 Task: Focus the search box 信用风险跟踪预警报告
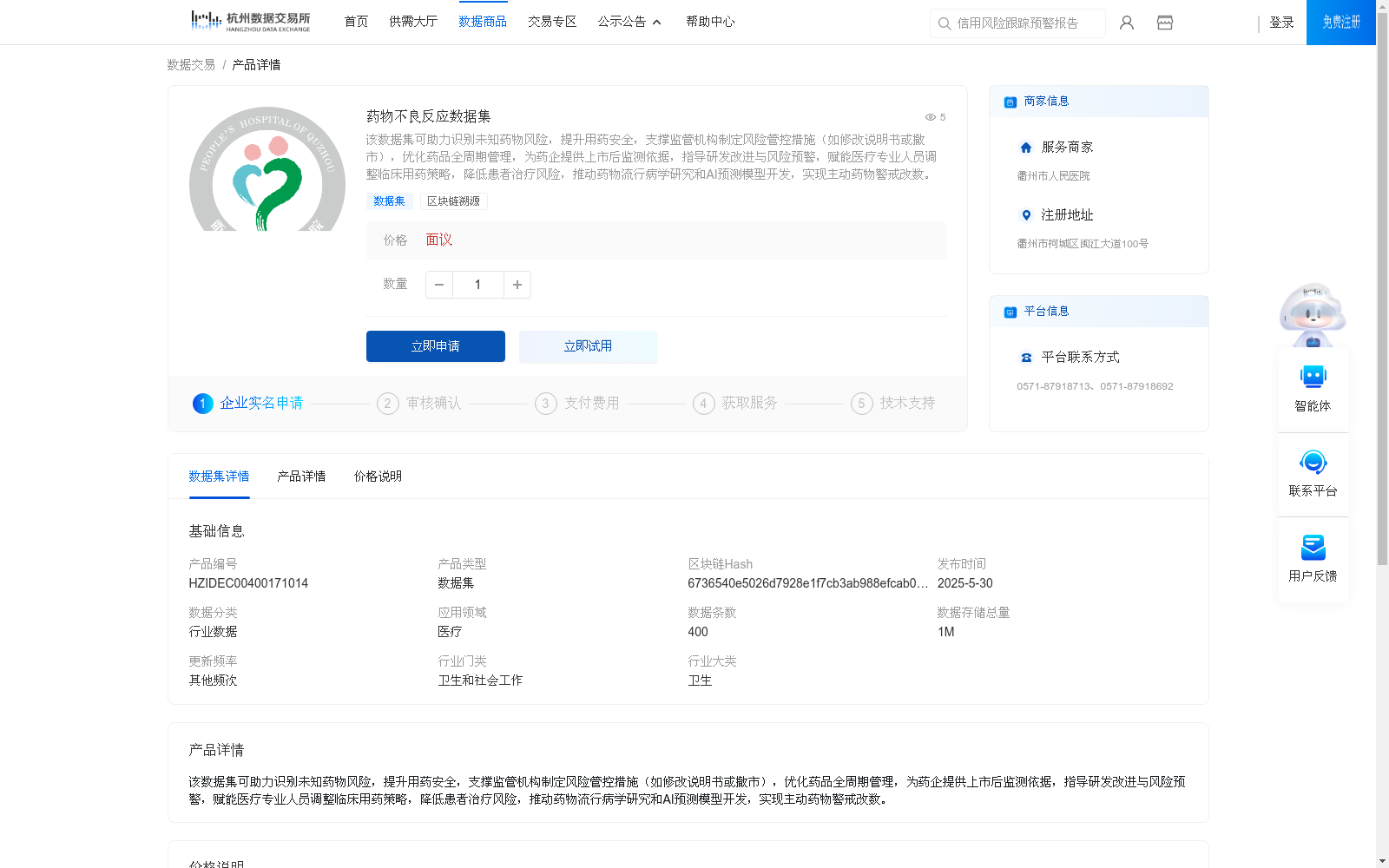(x=1017, y=23)
